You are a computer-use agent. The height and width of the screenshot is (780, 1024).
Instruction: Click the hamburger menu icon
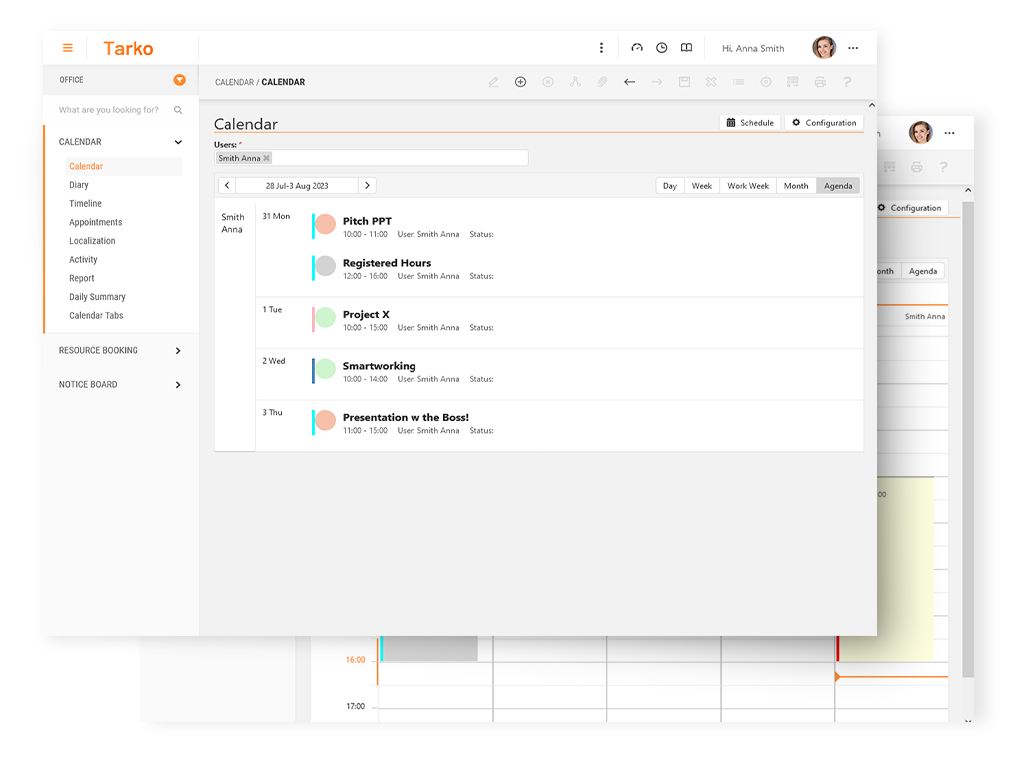click(x=68, y=48)
